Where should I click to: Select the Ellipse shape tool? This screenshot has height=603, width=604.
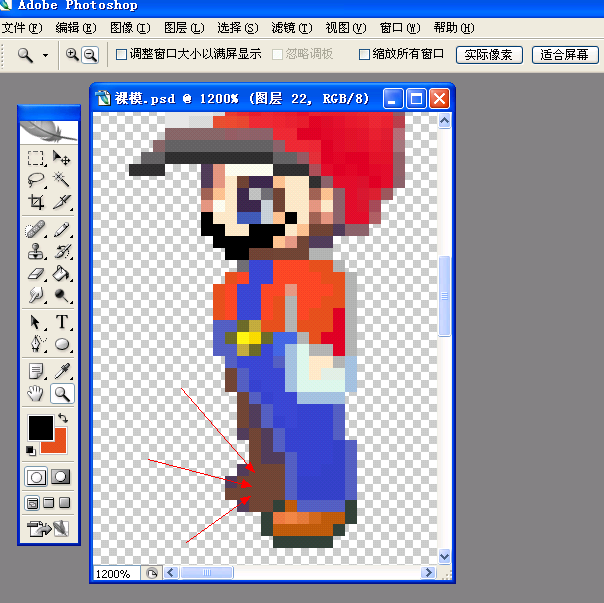coord(61,344)
